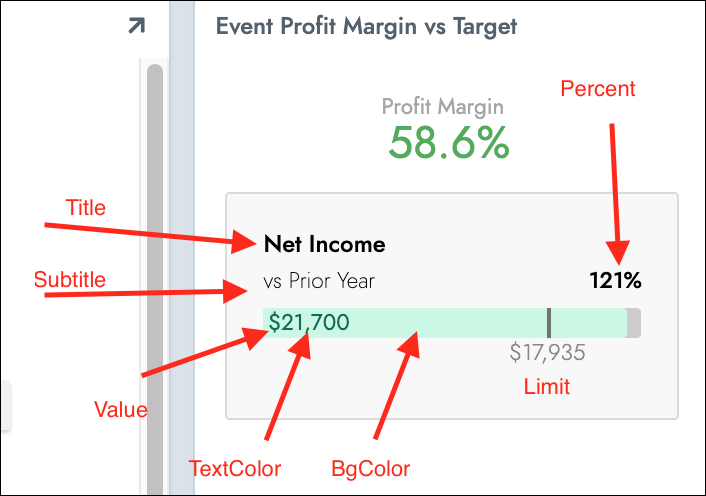Click the $21,700 value inside the bar
This screenshot has width=706, height=496.
pyautogui.click(x=309, y=322)
